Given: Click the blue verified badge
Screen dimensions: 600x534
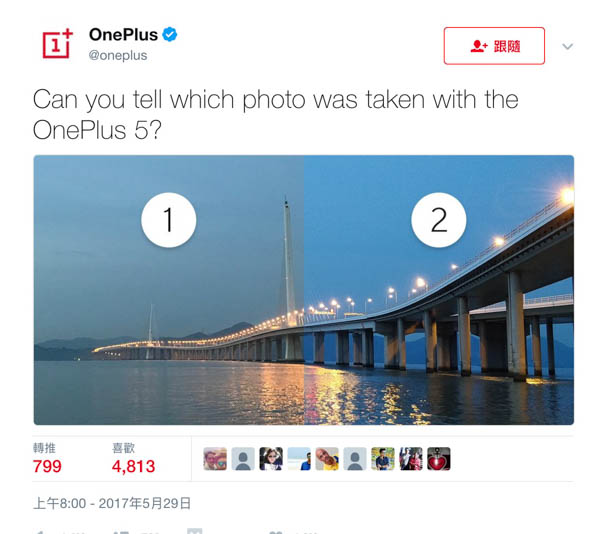Looking at the screenshot, I should (x=170, y=35).
